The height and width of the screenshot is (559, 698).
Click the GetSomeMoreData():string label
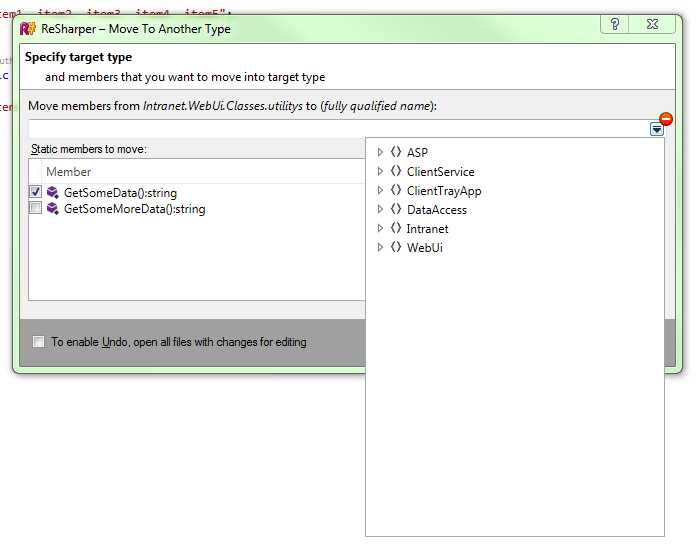pyautogui.click(x=134, y=209)
